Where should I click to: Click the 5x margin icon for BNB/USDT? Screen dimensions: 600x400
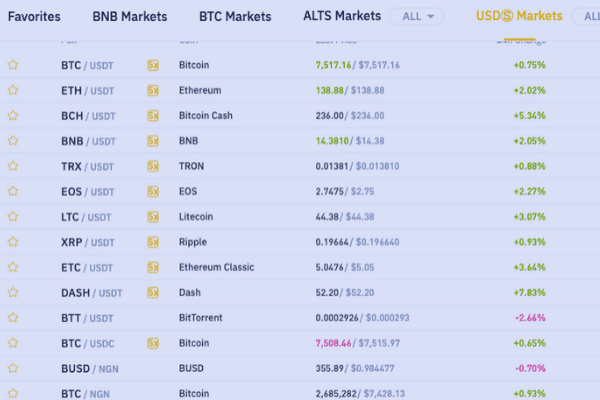point(153,141)
